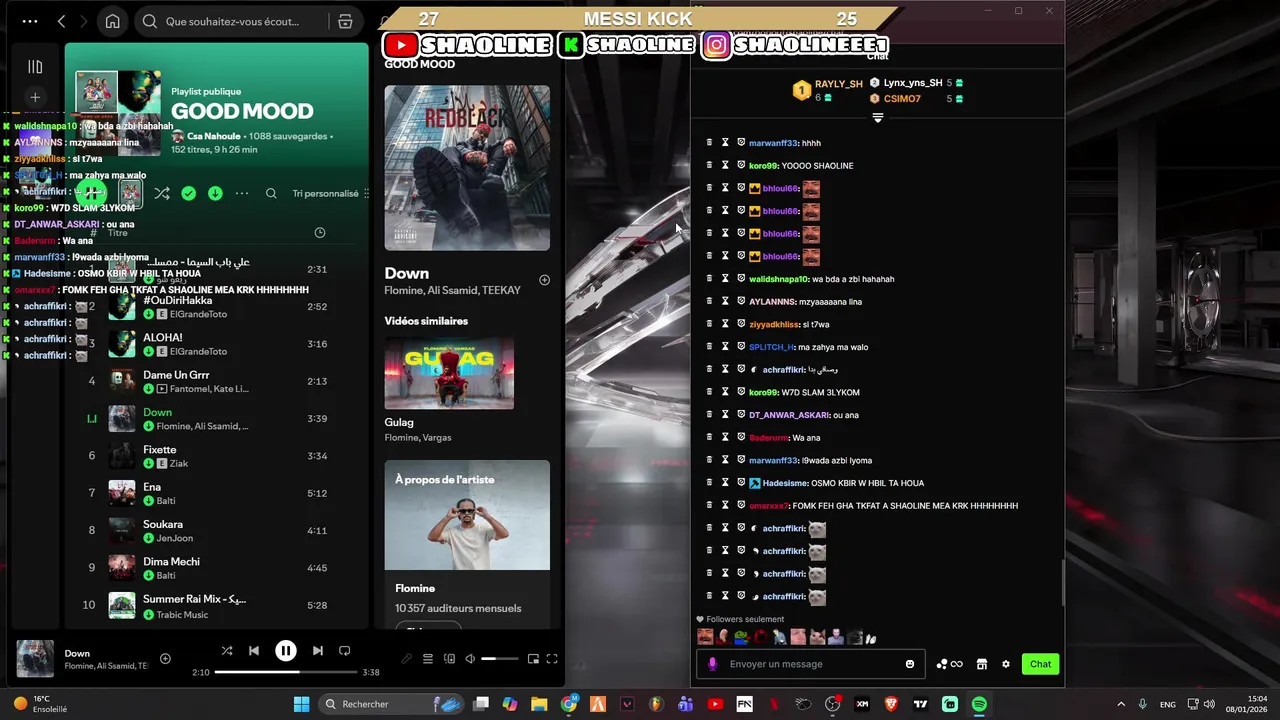Viewport: 1280px width, 720px height.
Task: Add 'Down' to playlist via plus in side panel
Action: 544,280
